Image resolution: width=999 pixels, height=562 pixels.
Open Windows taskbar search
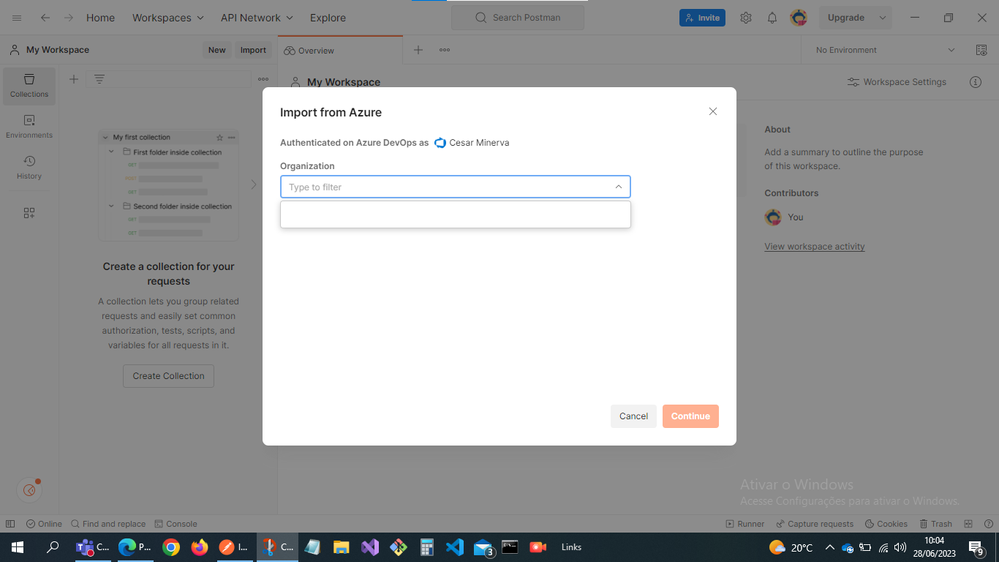tap(53, 547)
